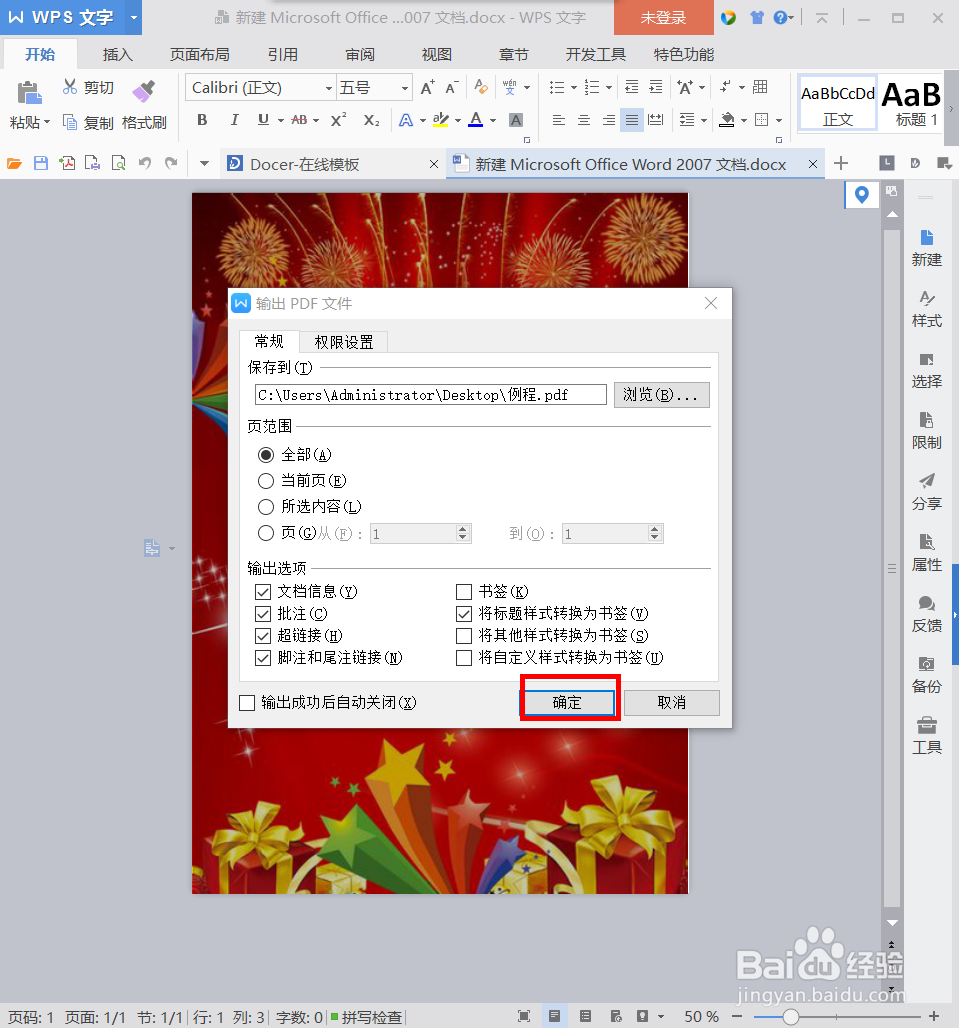The height and width of the screenshot is (1028, 959).
Task: Click 浏览(B)... to choose save location
Action: point(661,395)
